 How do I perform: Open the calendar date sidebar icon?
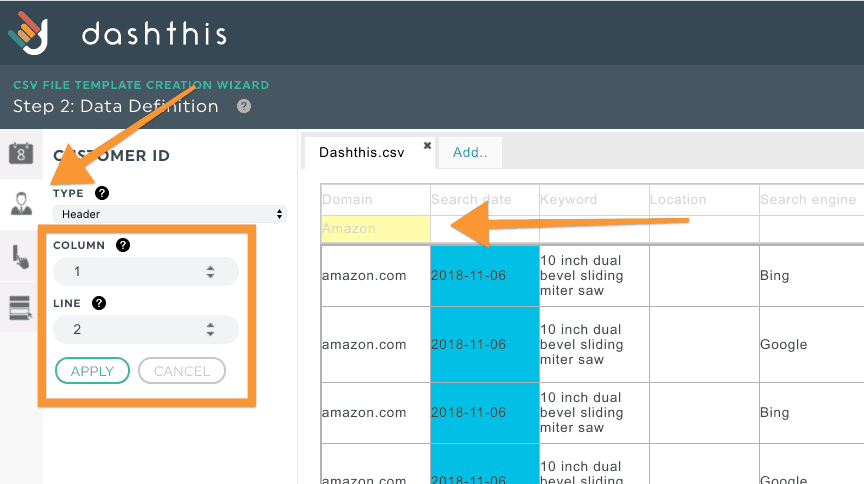click(x=21, y=153)
